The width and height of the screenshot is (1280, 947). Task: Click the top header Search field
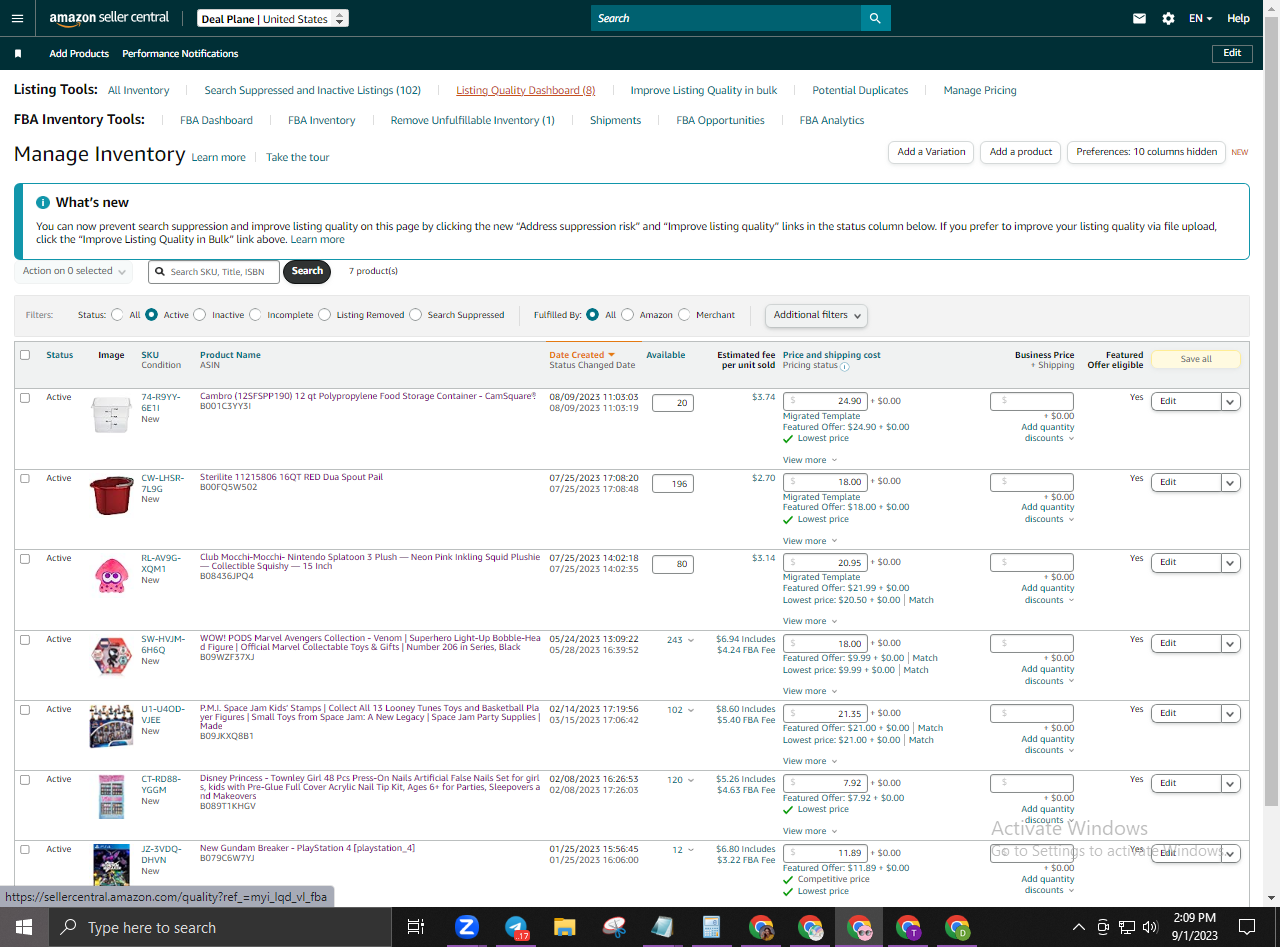(726, 18)
